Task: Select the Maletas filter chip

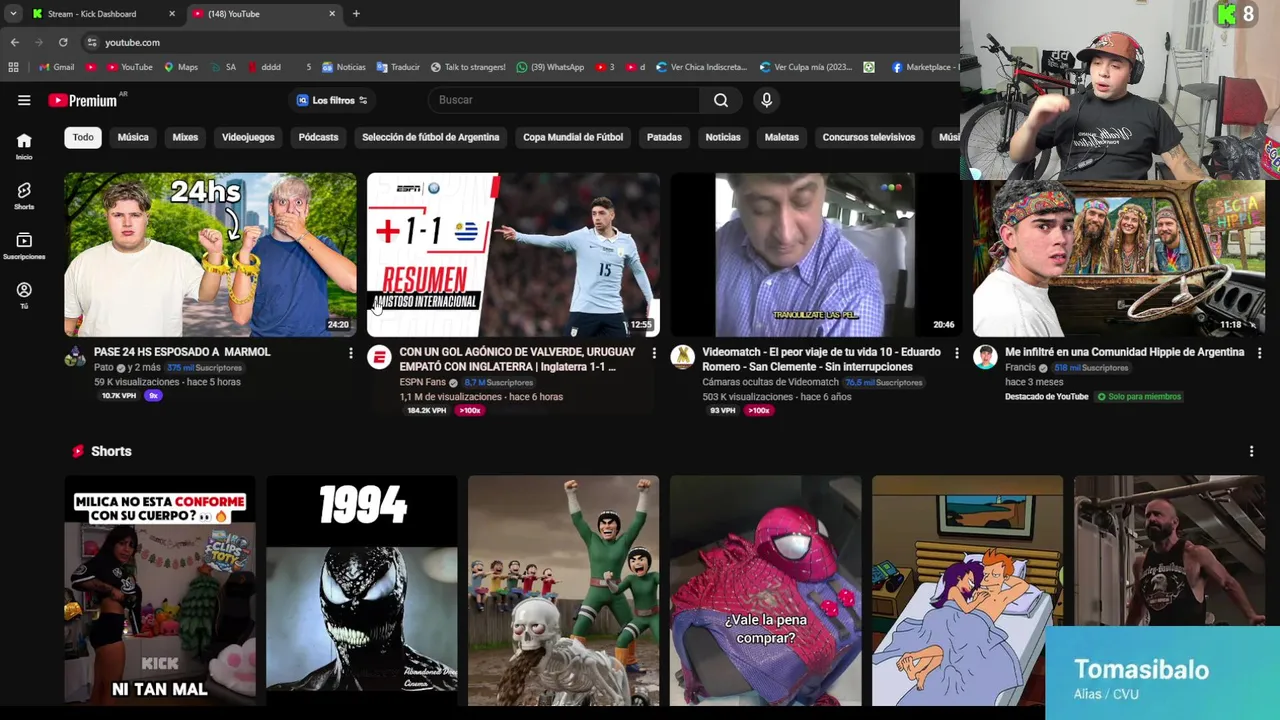Action: coord(782,137)
